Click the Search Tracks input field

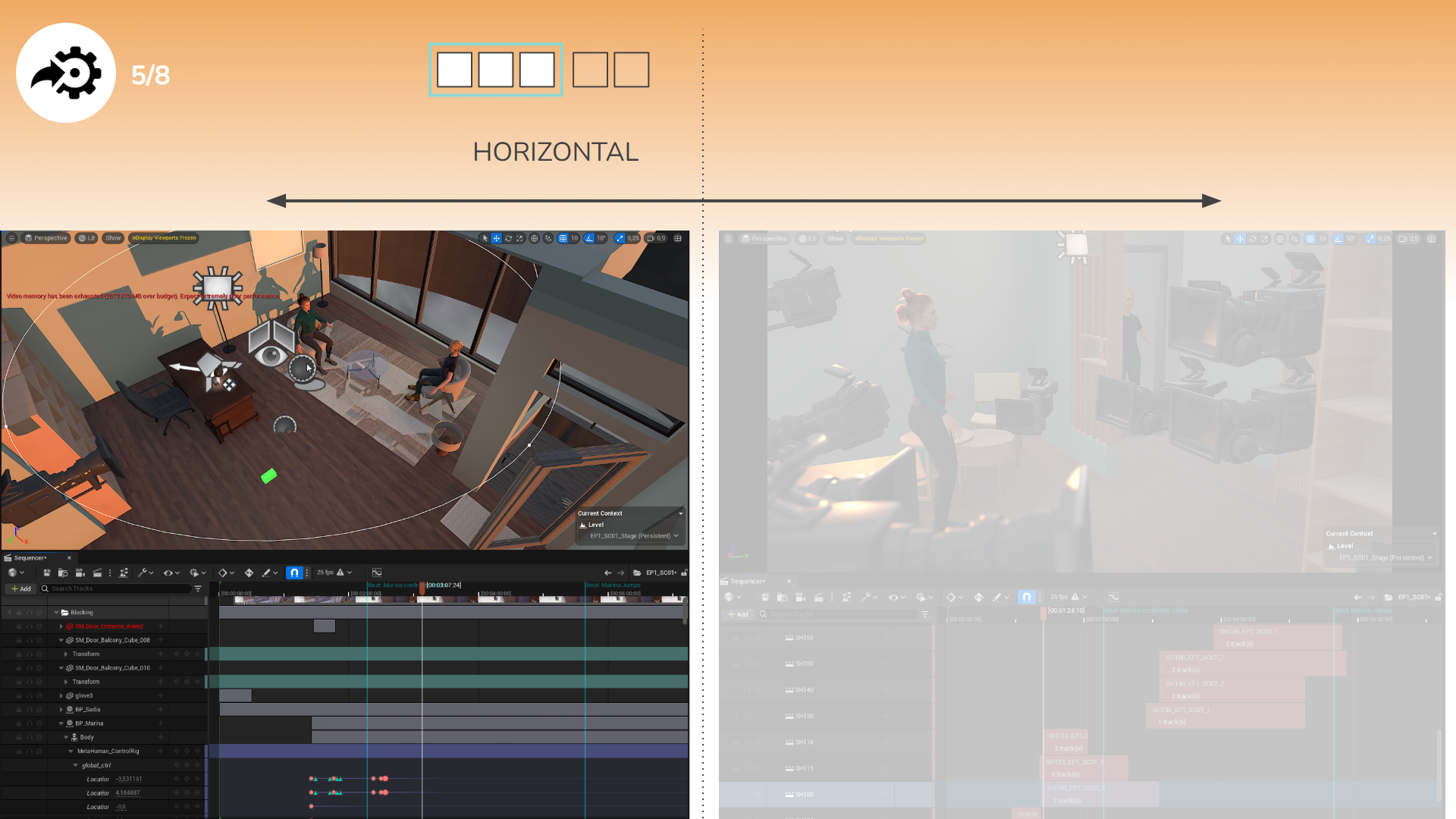[114, 588]
